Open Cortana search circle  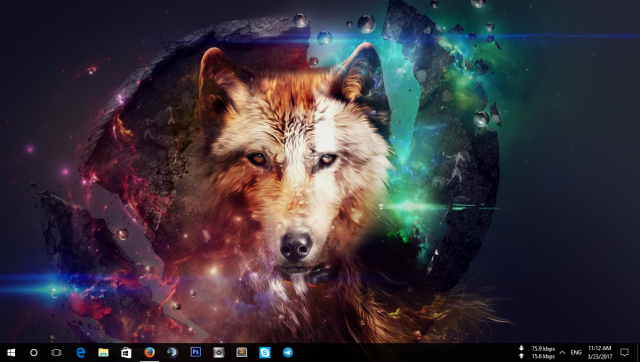[33, 352]
